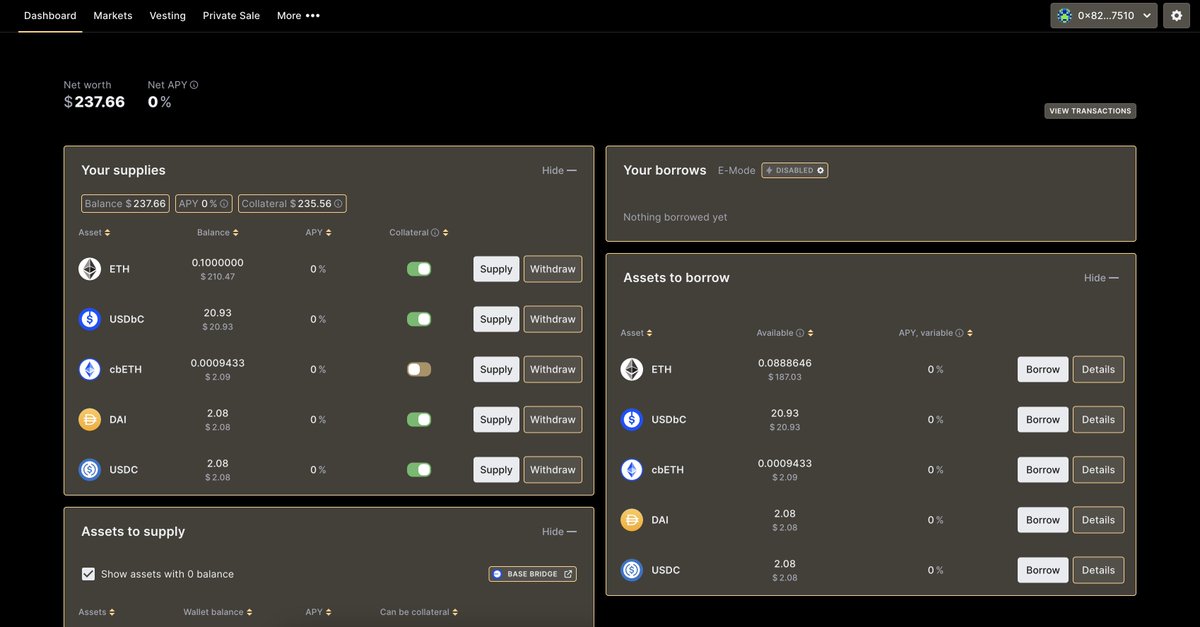The image size is (1200, 627).
Task: Open the Base Bridge link
Action: [x=532, y=573]
